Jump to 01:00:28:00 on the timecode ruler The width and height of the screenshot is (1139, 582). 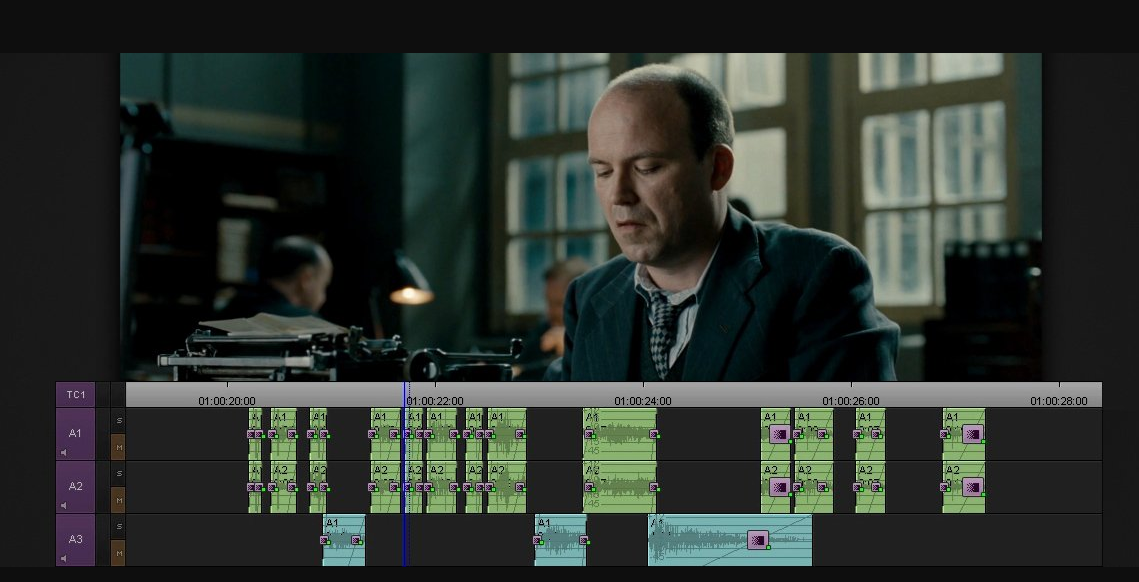pyautogui.click(x=1059, y=401)
